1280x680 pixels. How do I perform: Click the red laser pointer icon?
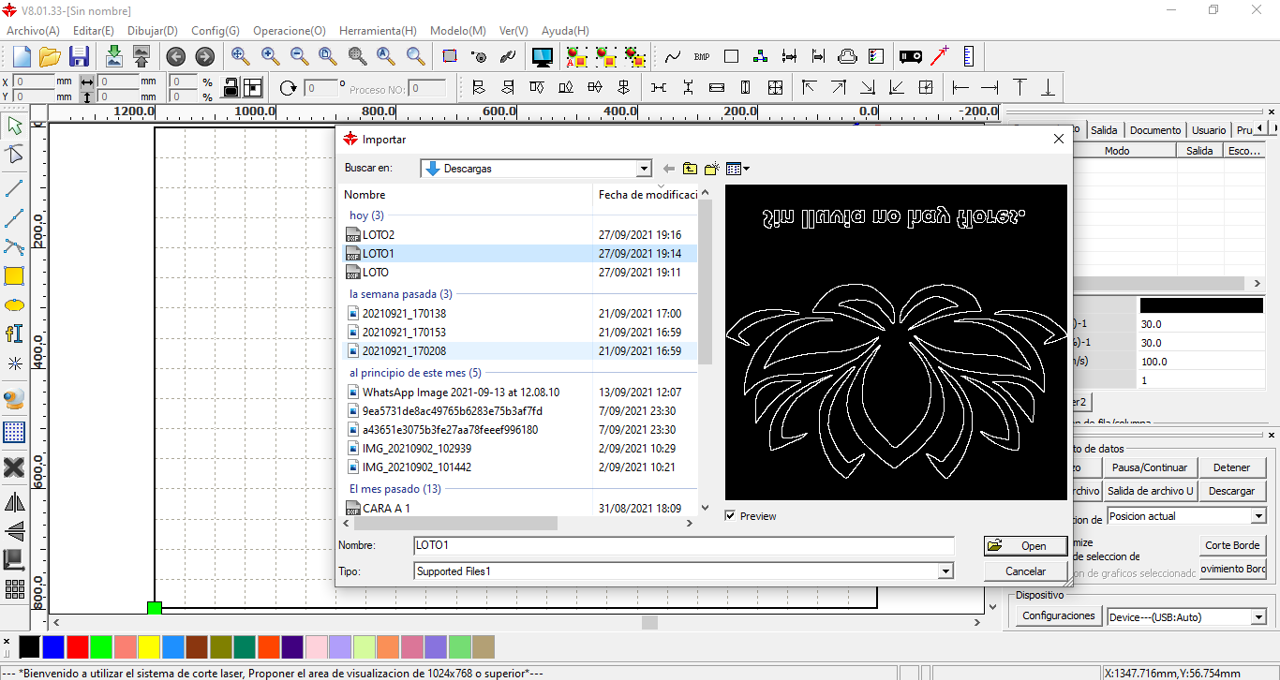pos(940,57)
